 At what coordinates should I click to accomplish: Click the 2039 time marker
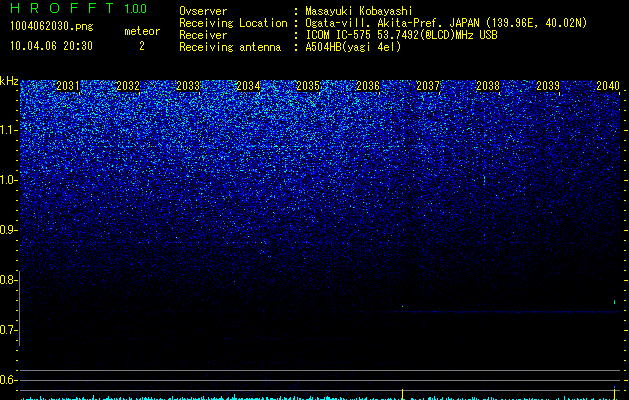coord(548,86)
